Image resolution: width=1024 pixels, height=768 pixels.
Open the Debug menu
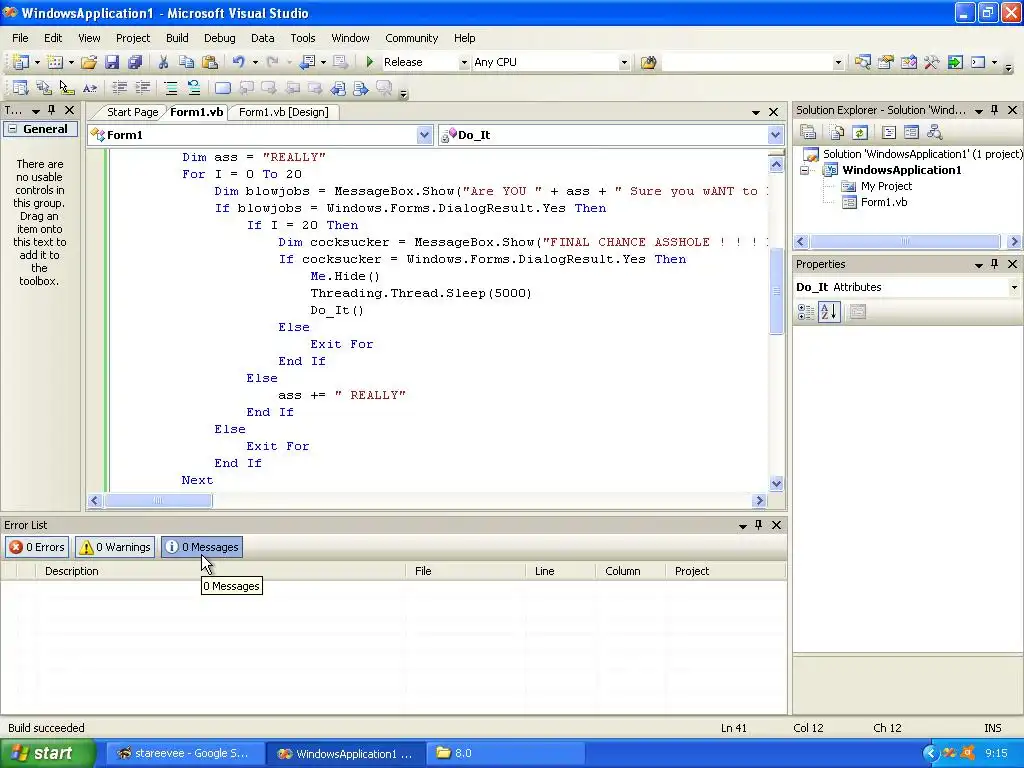(219, 38)
